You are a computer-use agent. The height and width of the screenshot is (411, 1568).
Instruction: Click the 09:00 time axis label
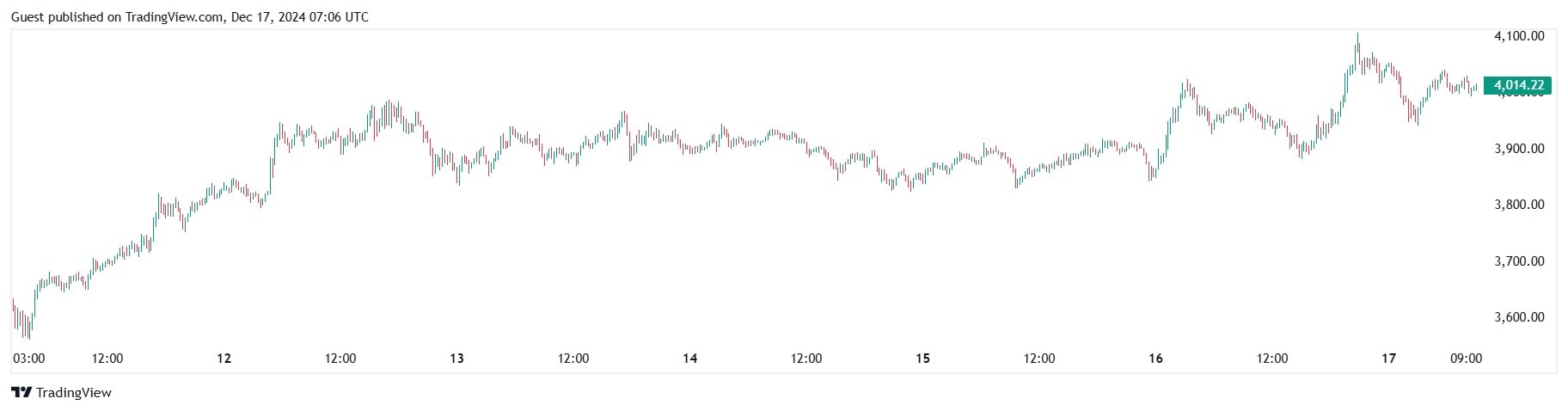[1466, 359]
